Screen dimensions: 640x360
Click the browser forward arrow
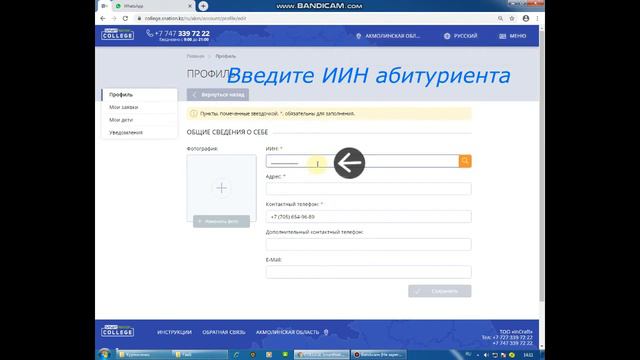coord(114,18)
